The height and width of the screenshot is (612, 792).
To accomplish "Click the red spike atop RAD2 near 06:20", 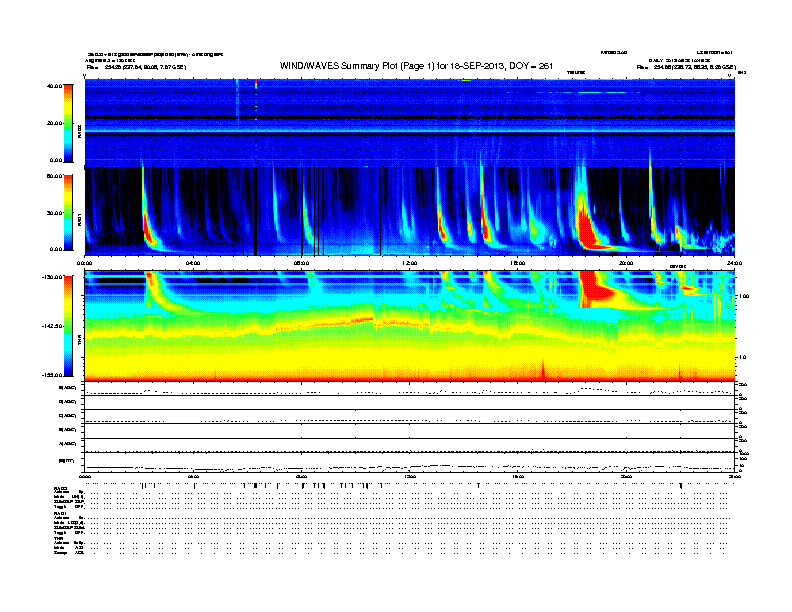I will click(x=256, y=82).
